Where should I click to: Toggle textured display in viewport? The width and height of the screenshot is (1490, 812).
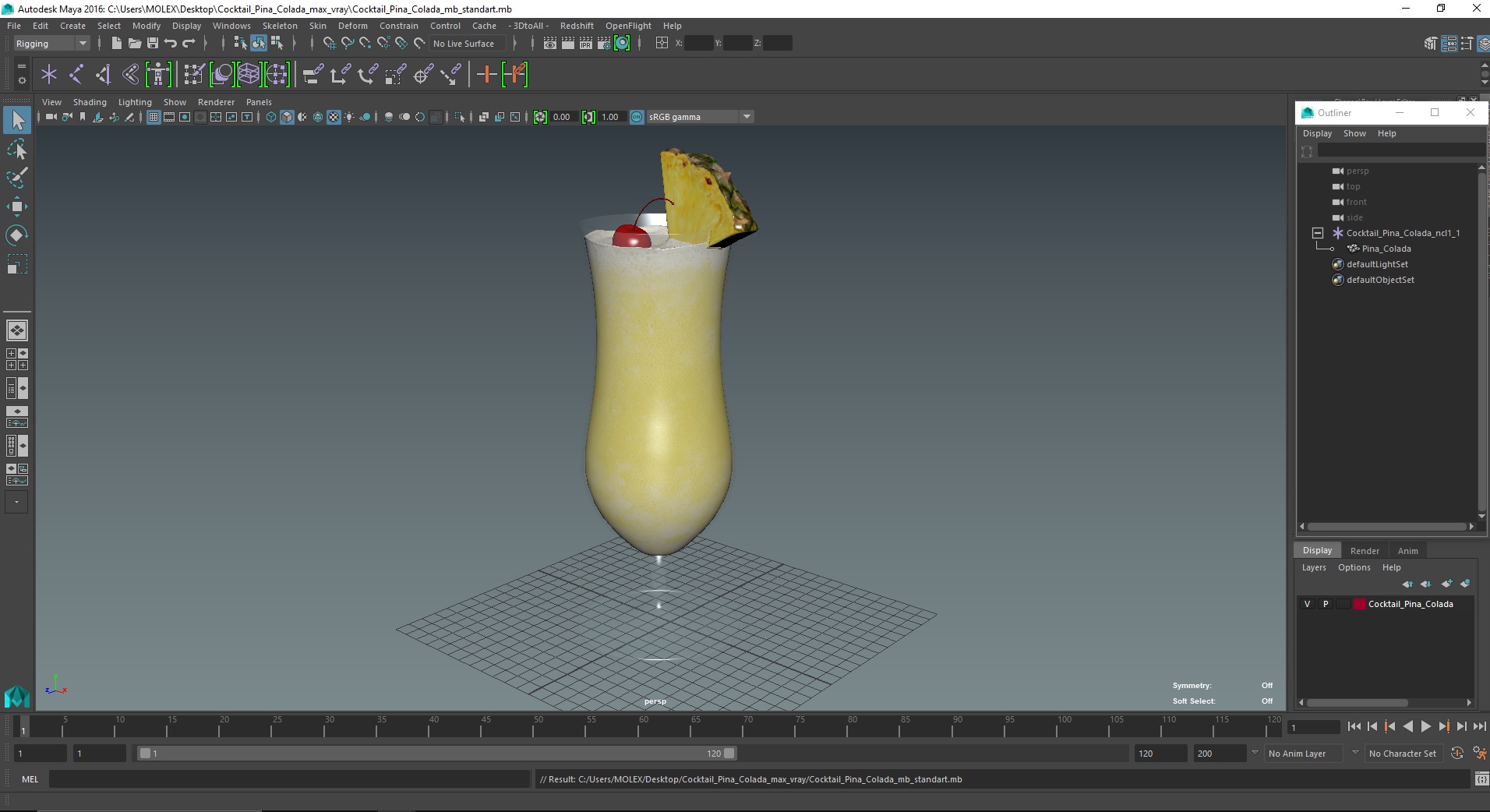click(x=334, y=117)
